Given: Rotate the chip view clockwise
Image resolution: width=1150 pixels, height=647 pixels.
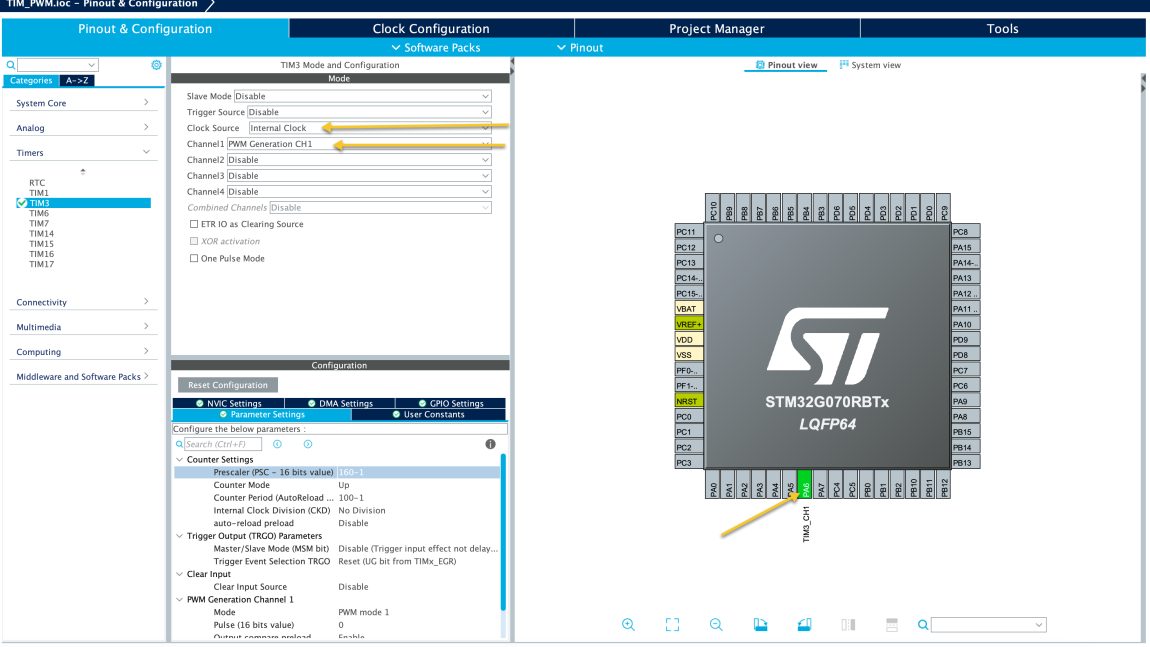Looking at the screenshot, I should [x=761, y=624].
